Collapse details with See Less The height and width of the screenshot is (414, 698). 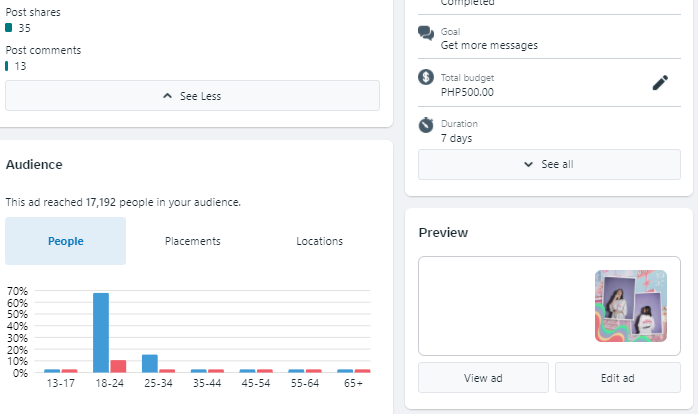[x=192, y=96]
